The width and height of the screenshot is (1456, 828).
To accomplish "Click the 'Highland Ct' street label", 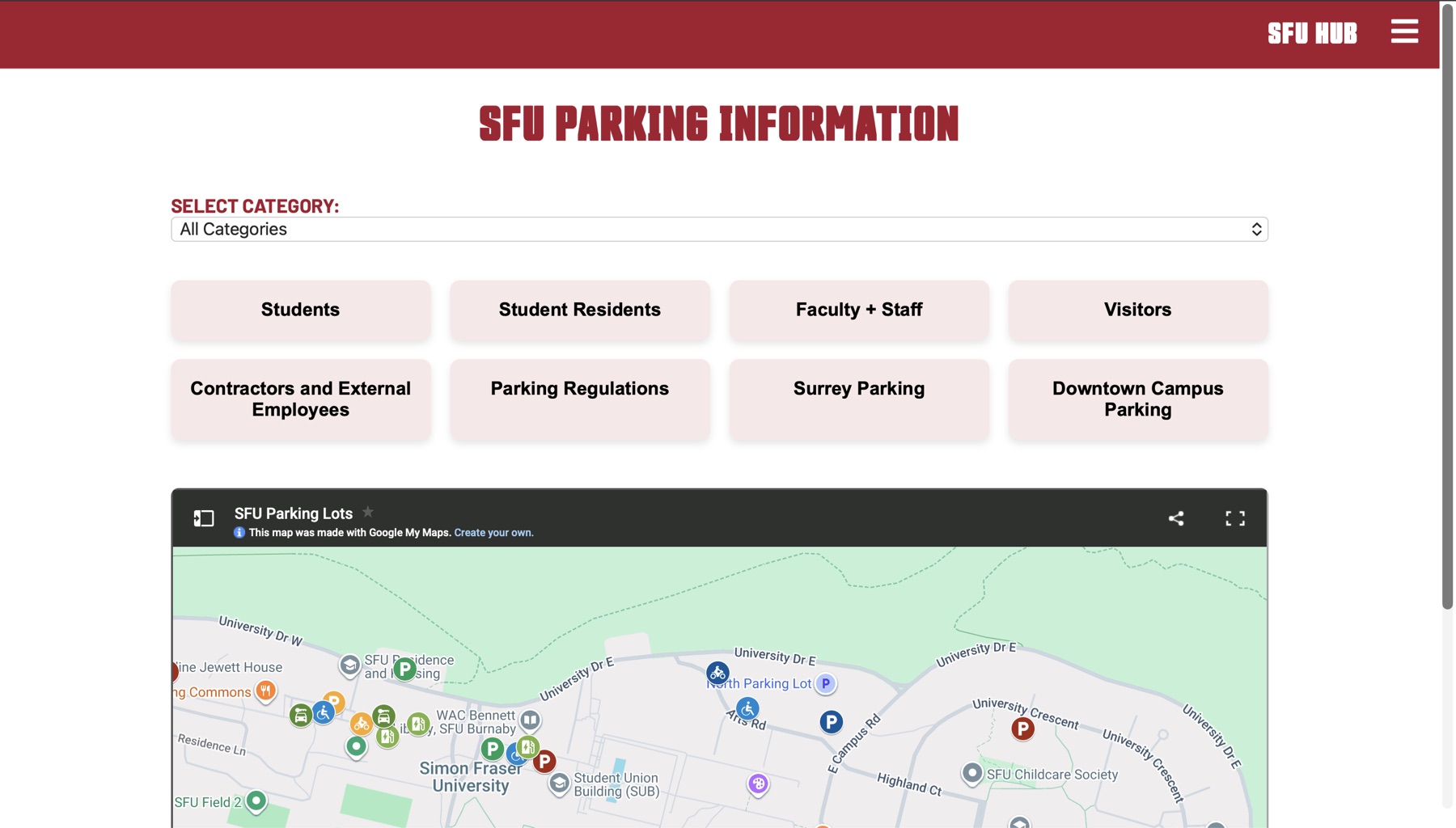I will point(909,784).
